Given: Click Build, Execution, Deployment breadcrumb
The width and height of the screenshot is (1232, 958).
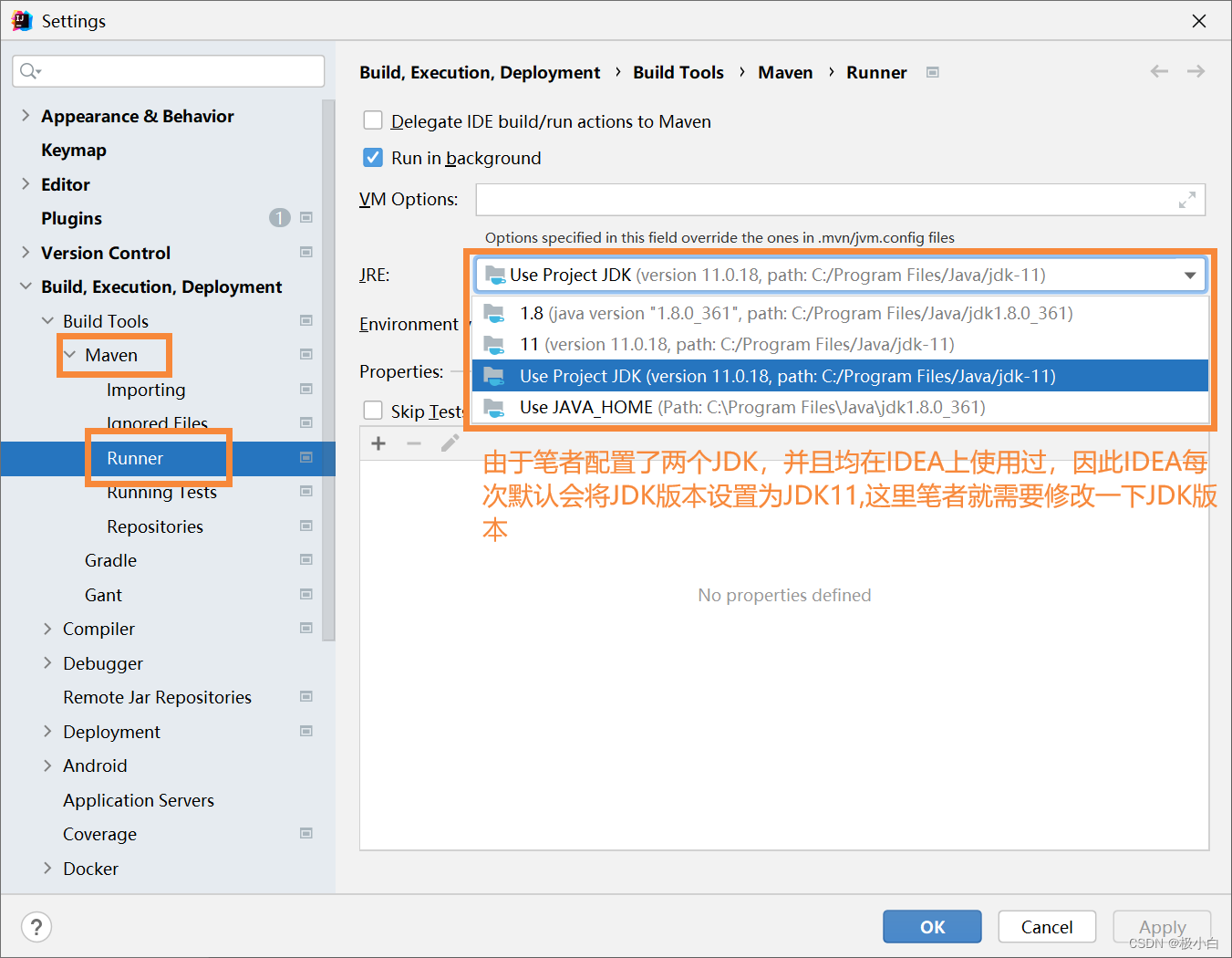Looking at the screenshot, I should click(x=480, y=72).
